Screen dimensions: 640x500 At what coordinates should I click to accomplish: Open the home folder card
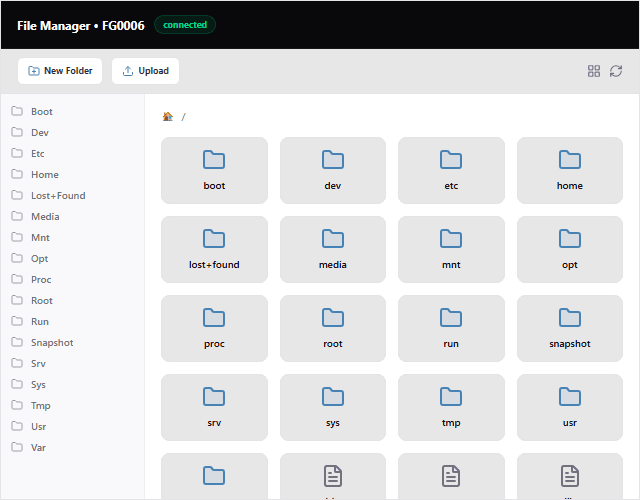click(570, 171)
